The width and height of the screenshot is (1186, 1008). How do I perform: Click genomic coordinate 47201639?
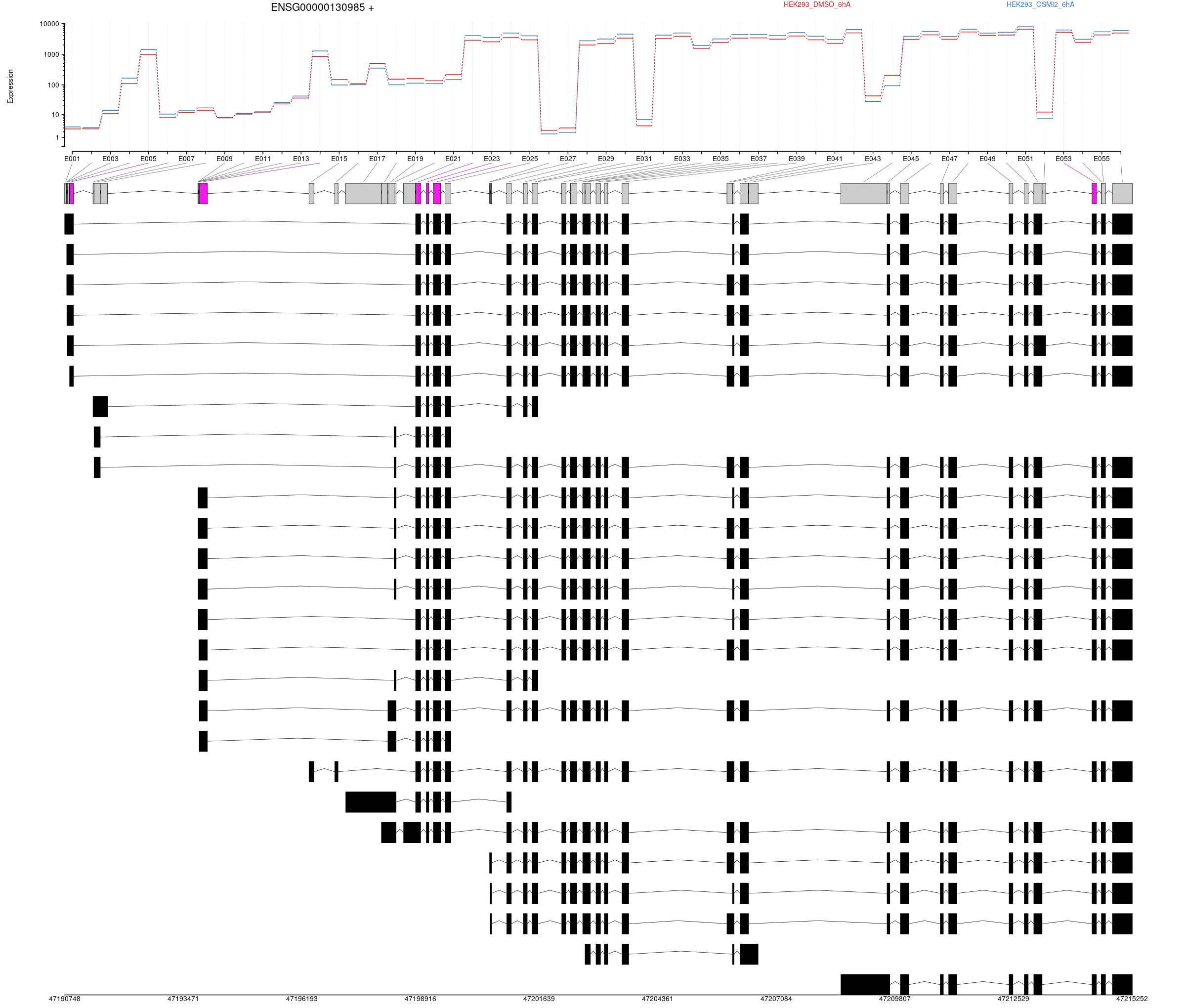click(539, 999)
